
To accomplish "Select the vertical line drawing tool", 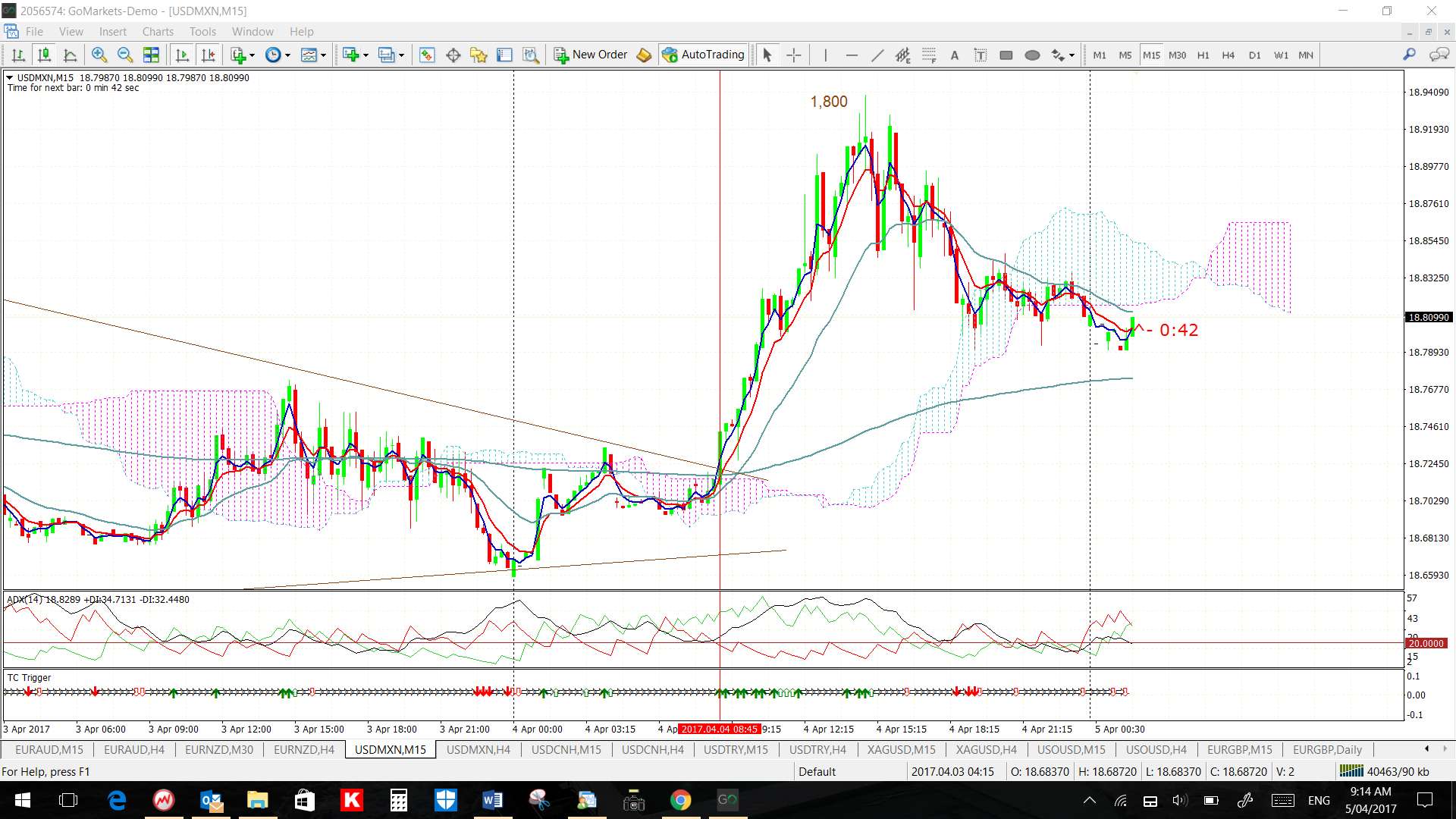I will (826, 55).
